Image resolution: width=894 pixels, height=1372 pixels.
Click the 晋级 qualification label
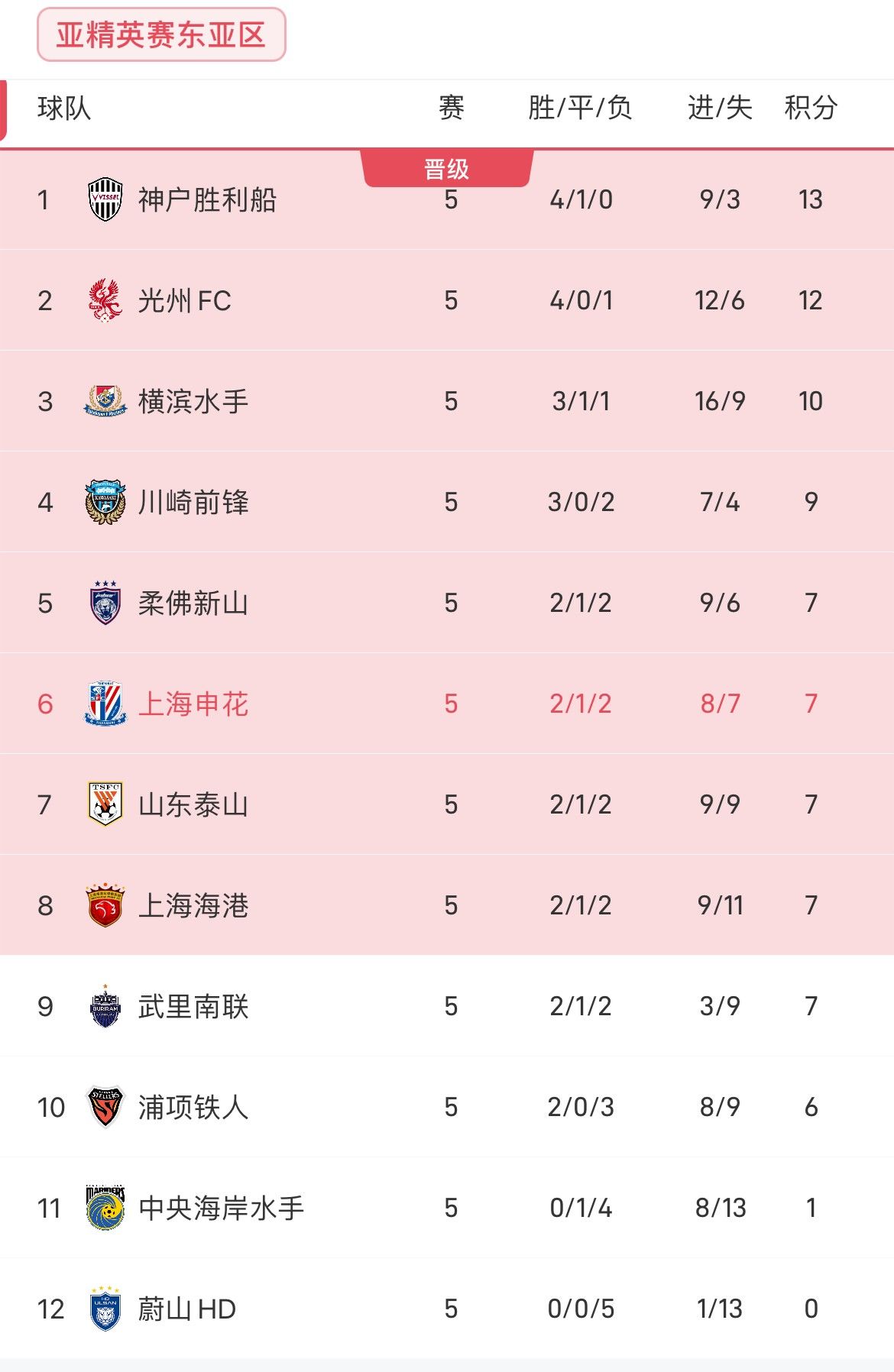[x=447, y=169]
